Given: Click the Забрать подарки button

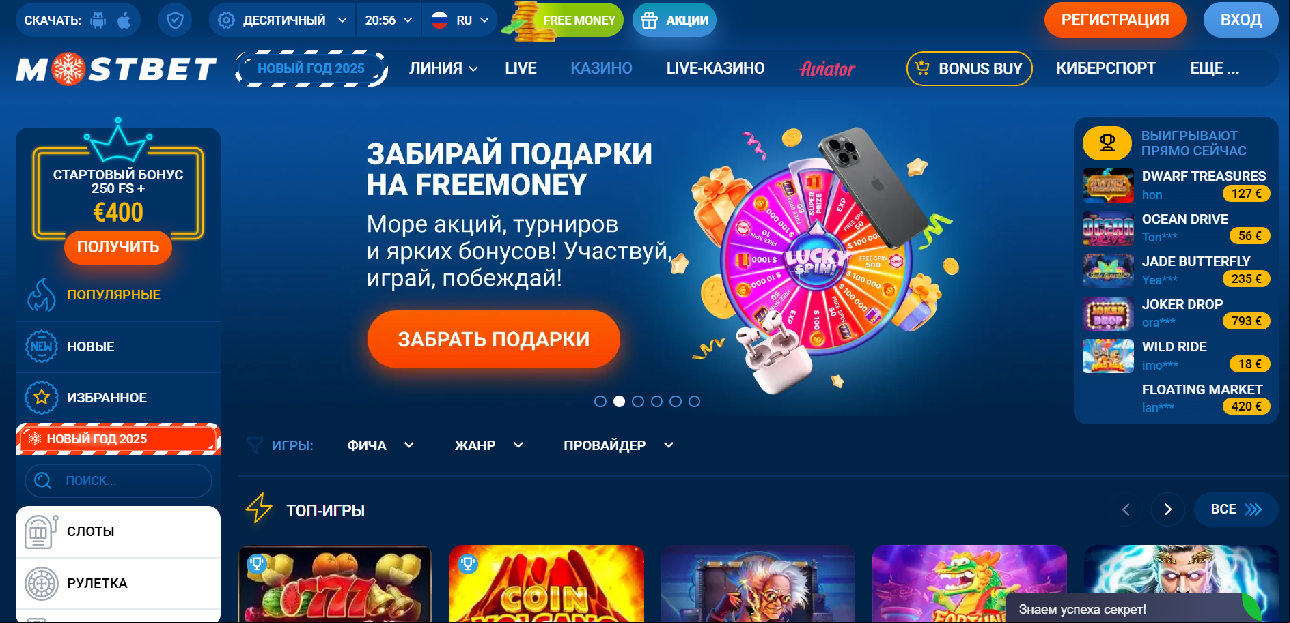Looking at the screenshot, I should point(494,339).
